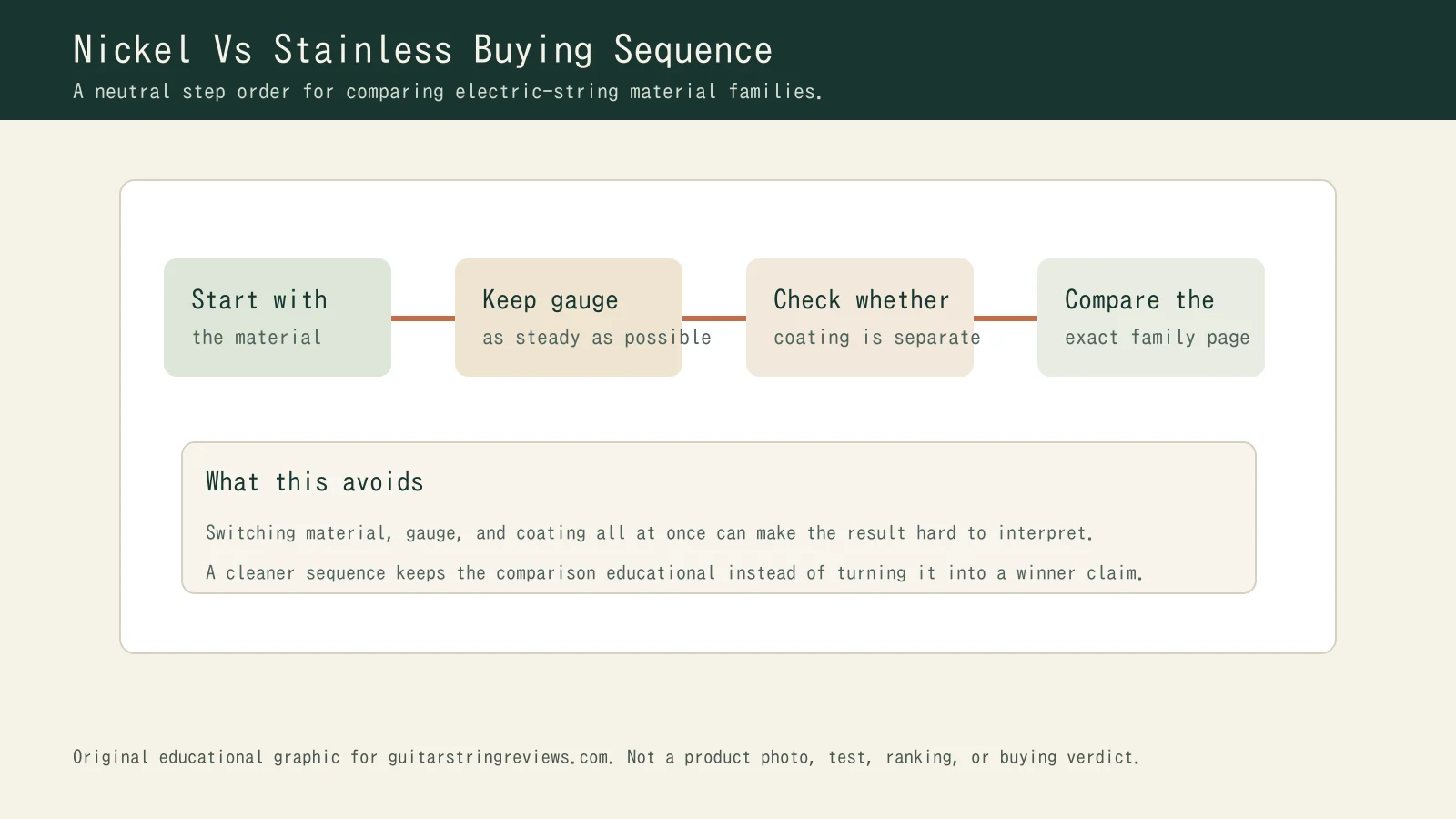Click the word "Stainless" in the title
Viewport: 1456px width, 819px height.
(x=362, y=50)
